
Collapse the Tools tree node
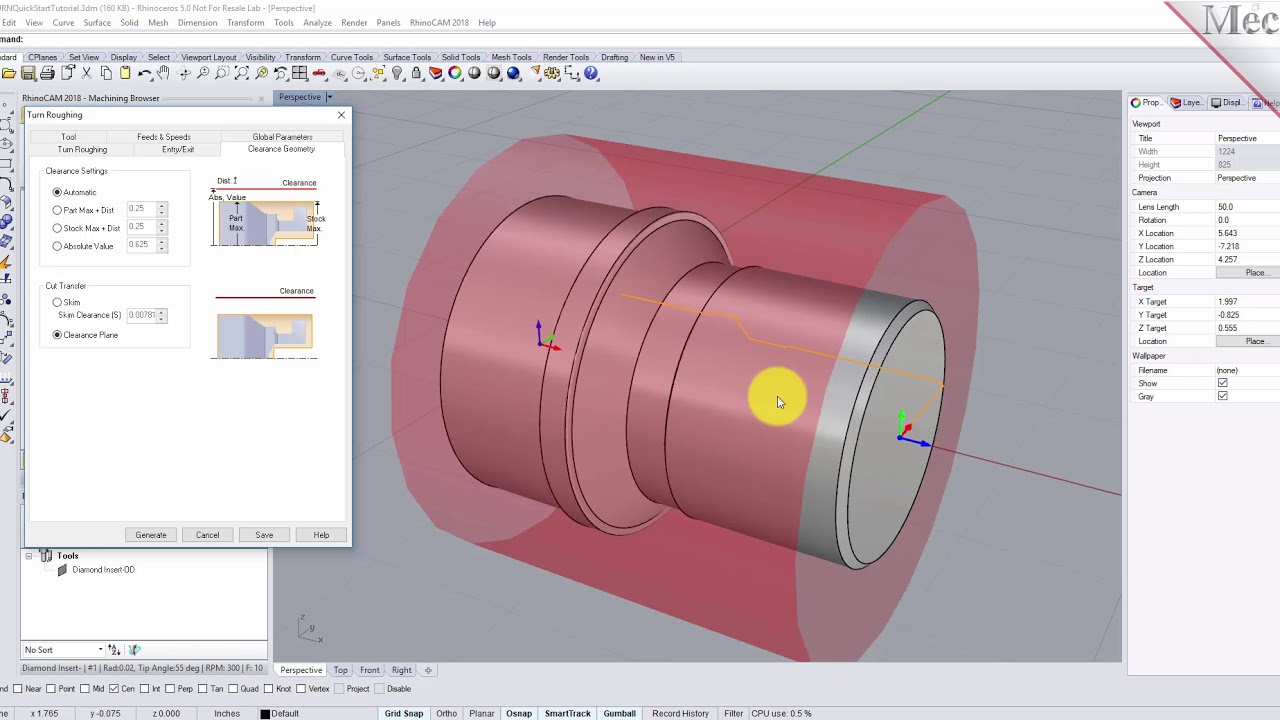coord(29,556)
